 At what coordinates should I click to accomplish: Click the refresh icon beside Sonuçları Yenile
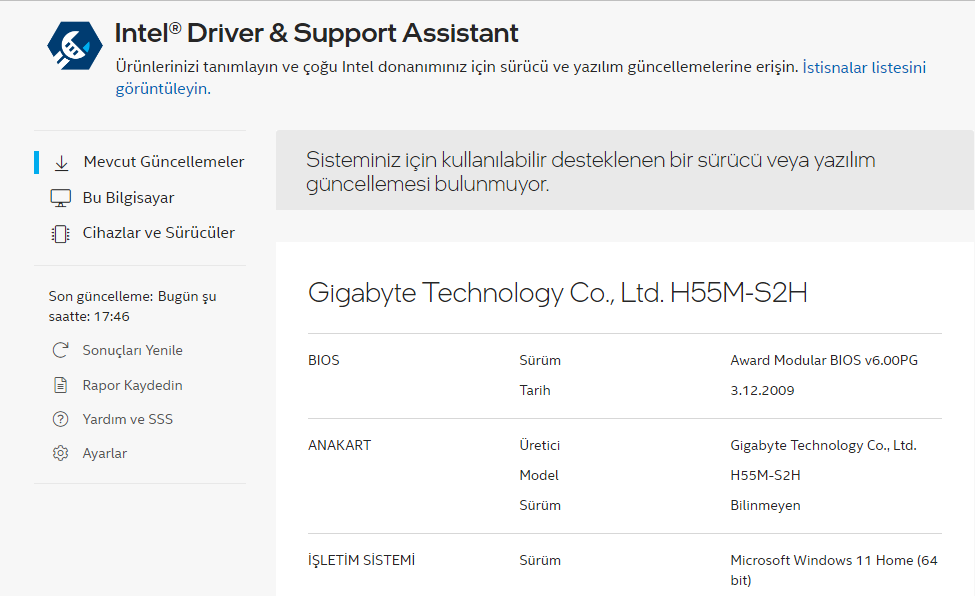click(60, 351)
